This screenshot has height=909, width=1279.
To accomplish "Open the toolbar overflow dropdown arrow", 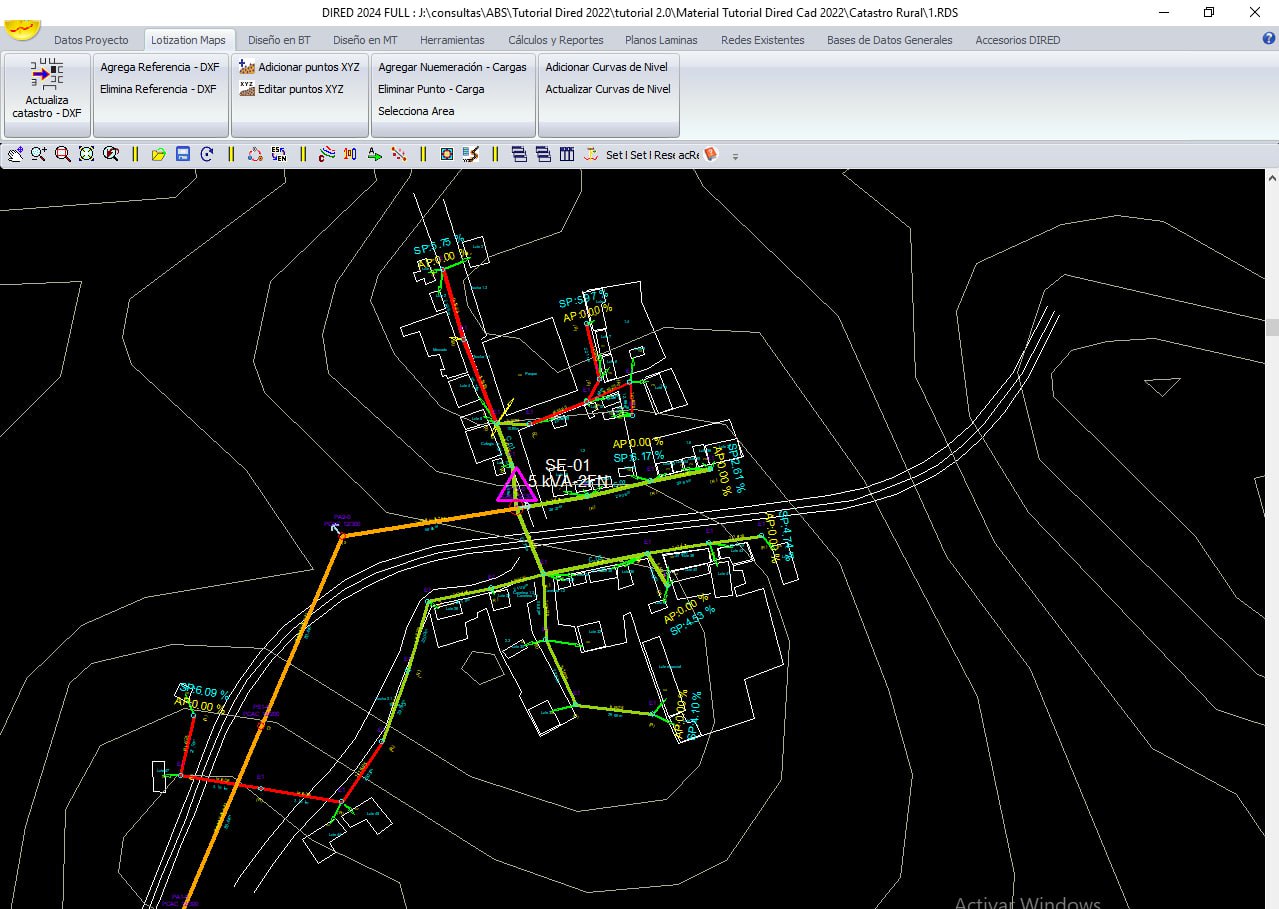I will 735,156.
